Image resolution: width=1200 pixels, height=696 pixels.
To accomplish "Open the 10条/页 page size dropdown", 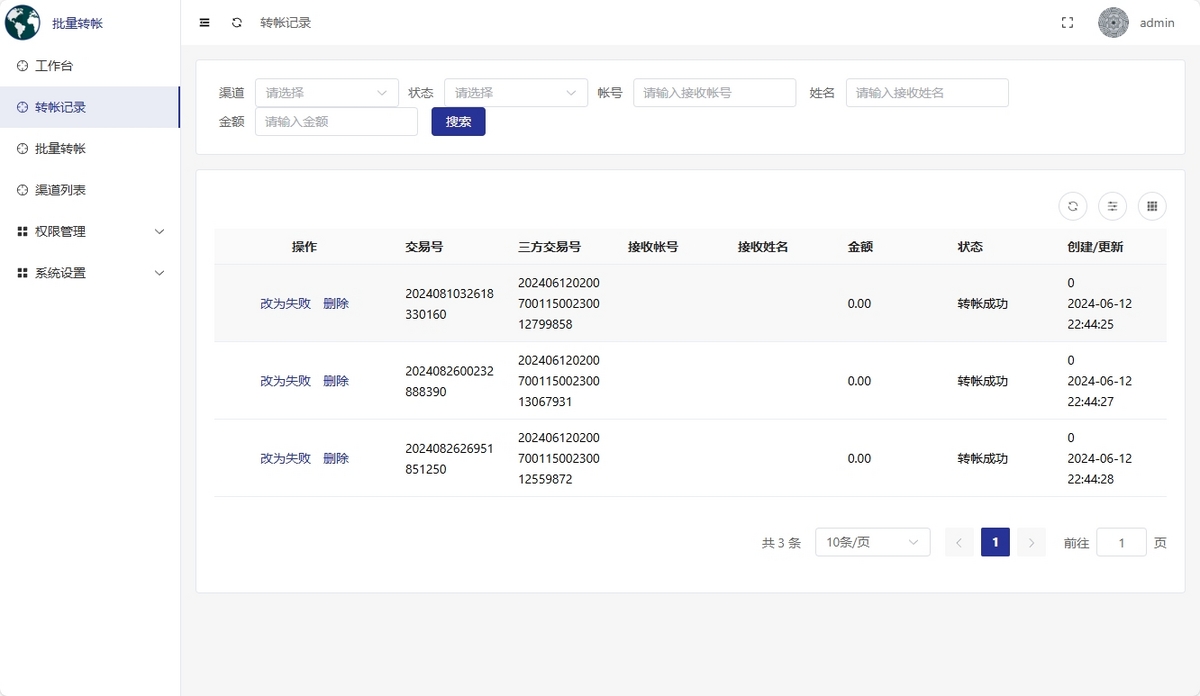I will pyautogui.click(x=873, y=542).
